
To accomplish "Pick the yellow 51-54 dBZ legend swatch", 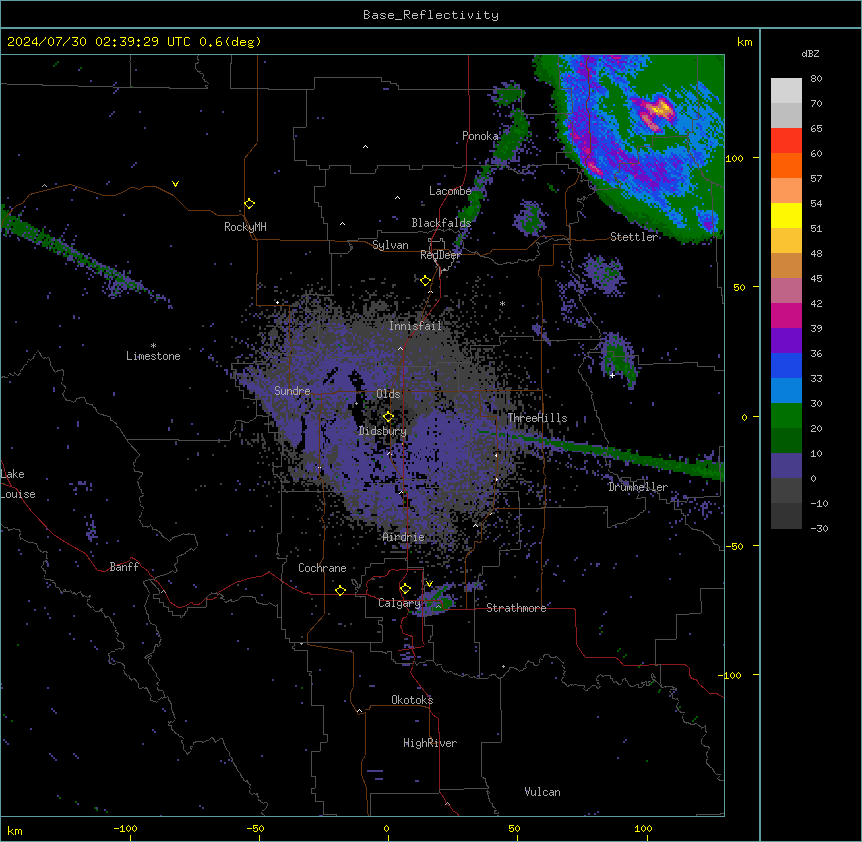I will tap(786, 215).
